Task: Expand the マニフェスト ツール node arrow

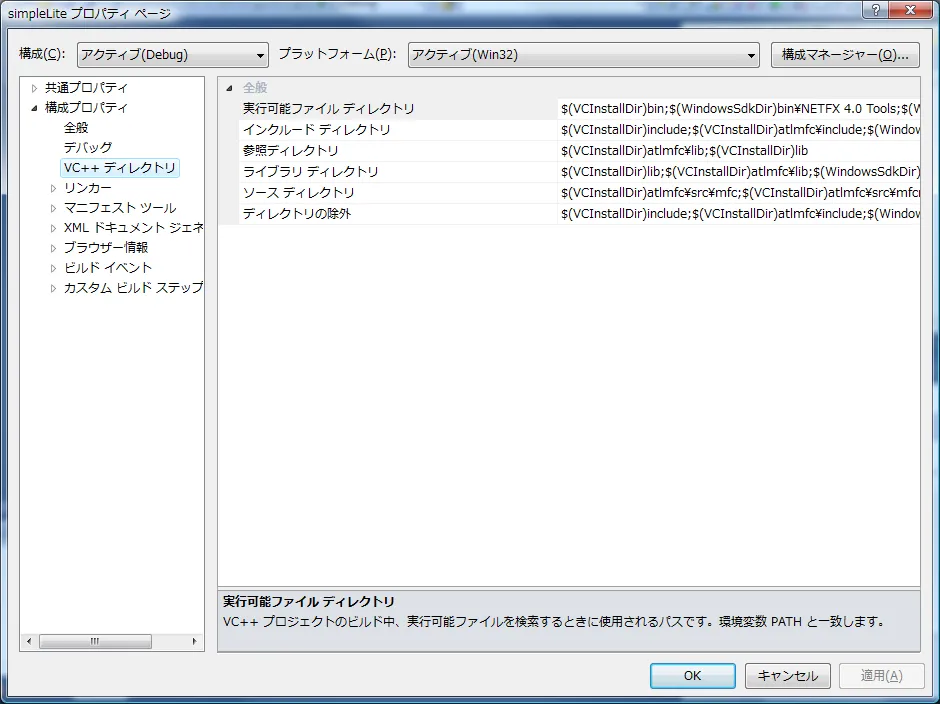Action: 53,208
